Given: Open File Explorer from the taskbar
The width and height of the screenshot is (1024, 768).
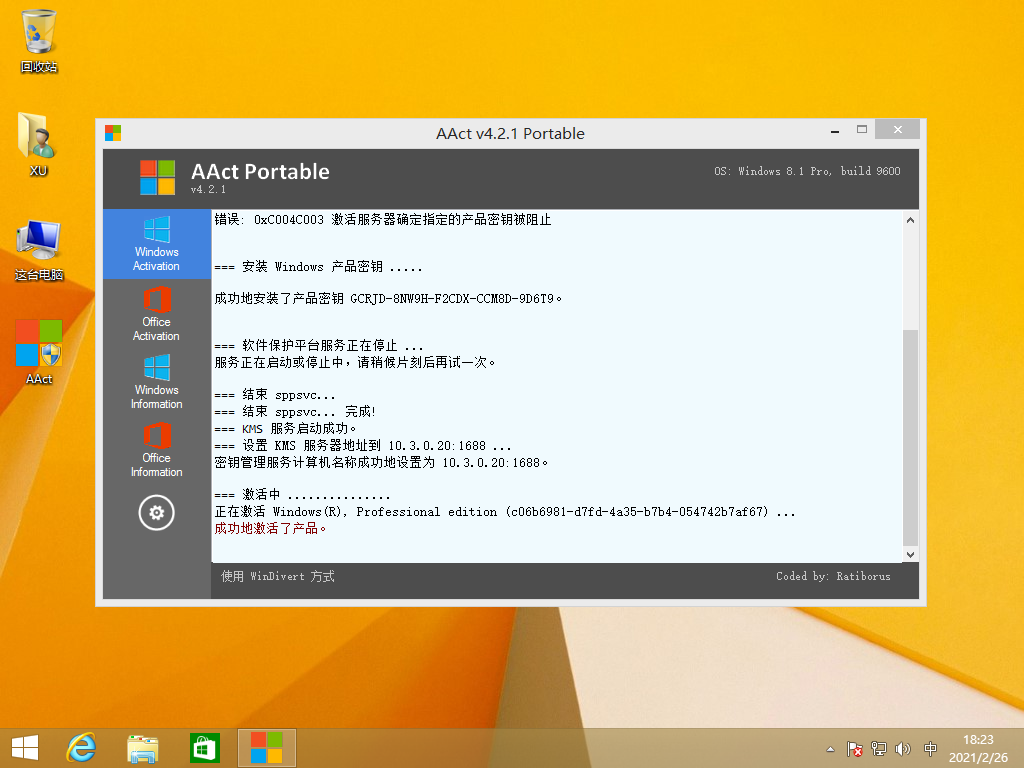Looking at the screenshot, I should [x=143, y=747].
